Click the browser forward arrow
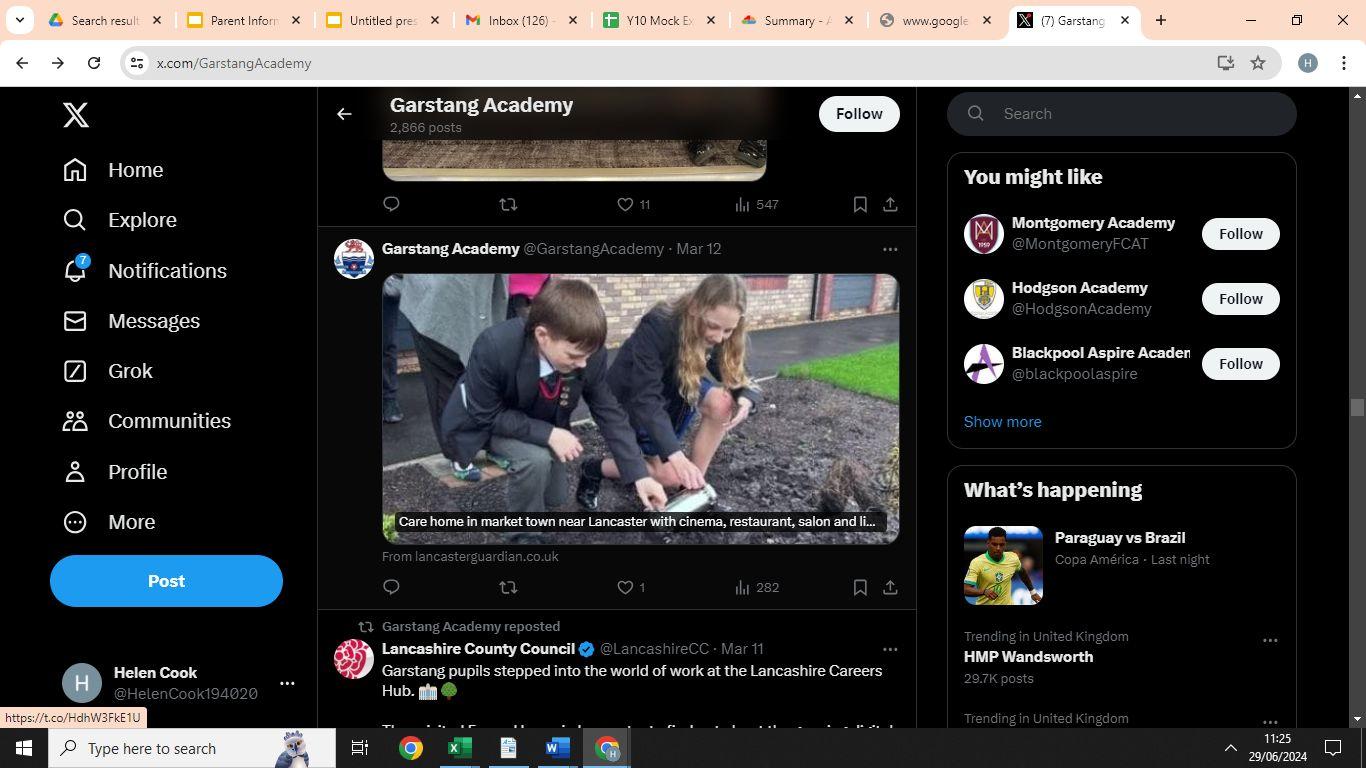Image resolution: width=1366 pixels, height=768 pixels. [58, 63]
